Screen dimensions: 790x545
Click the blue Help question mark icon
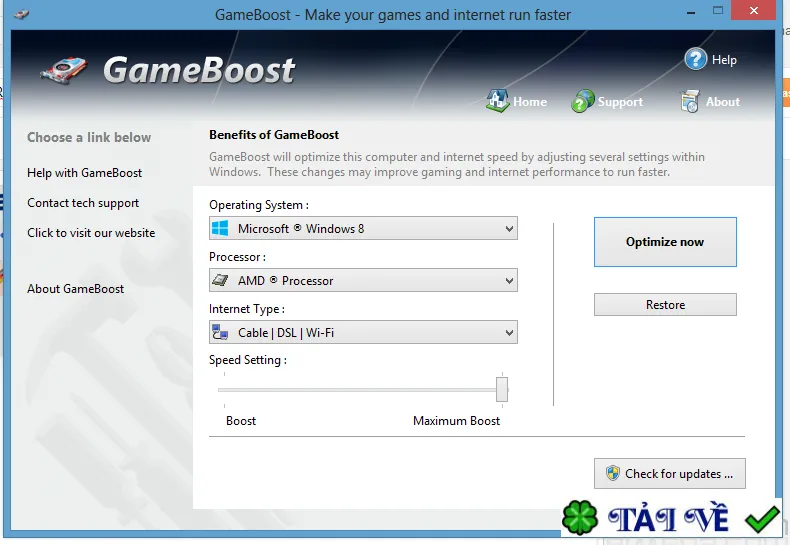pyautogui.click(x=696, y=59)
